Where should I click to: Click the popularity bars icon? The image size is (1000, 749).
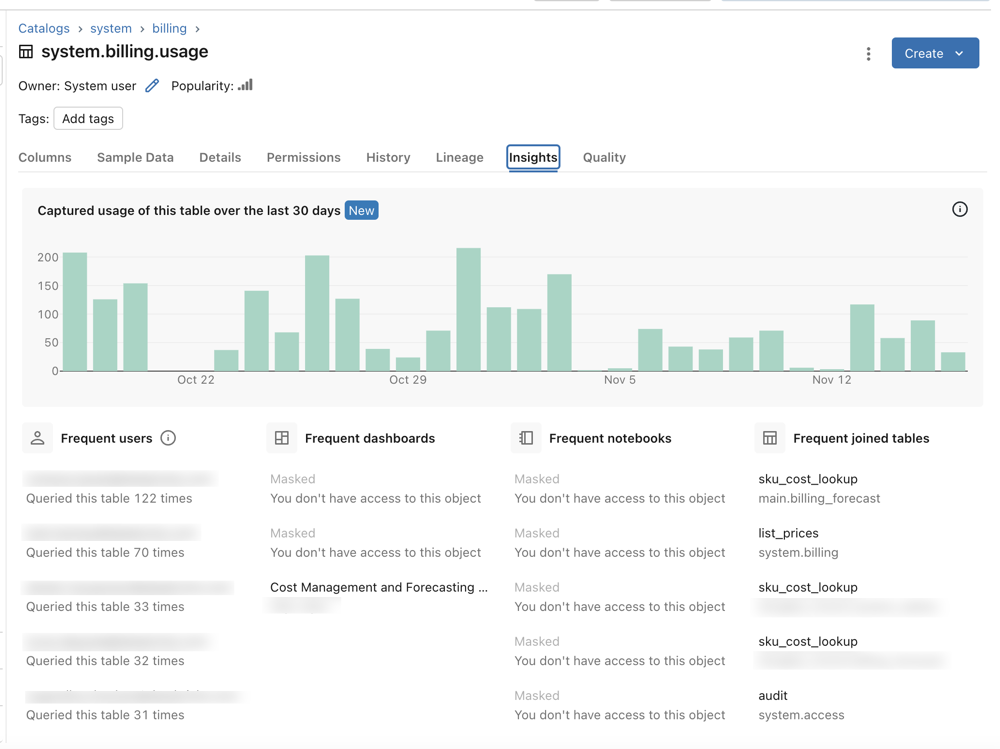tap(243, 85)
